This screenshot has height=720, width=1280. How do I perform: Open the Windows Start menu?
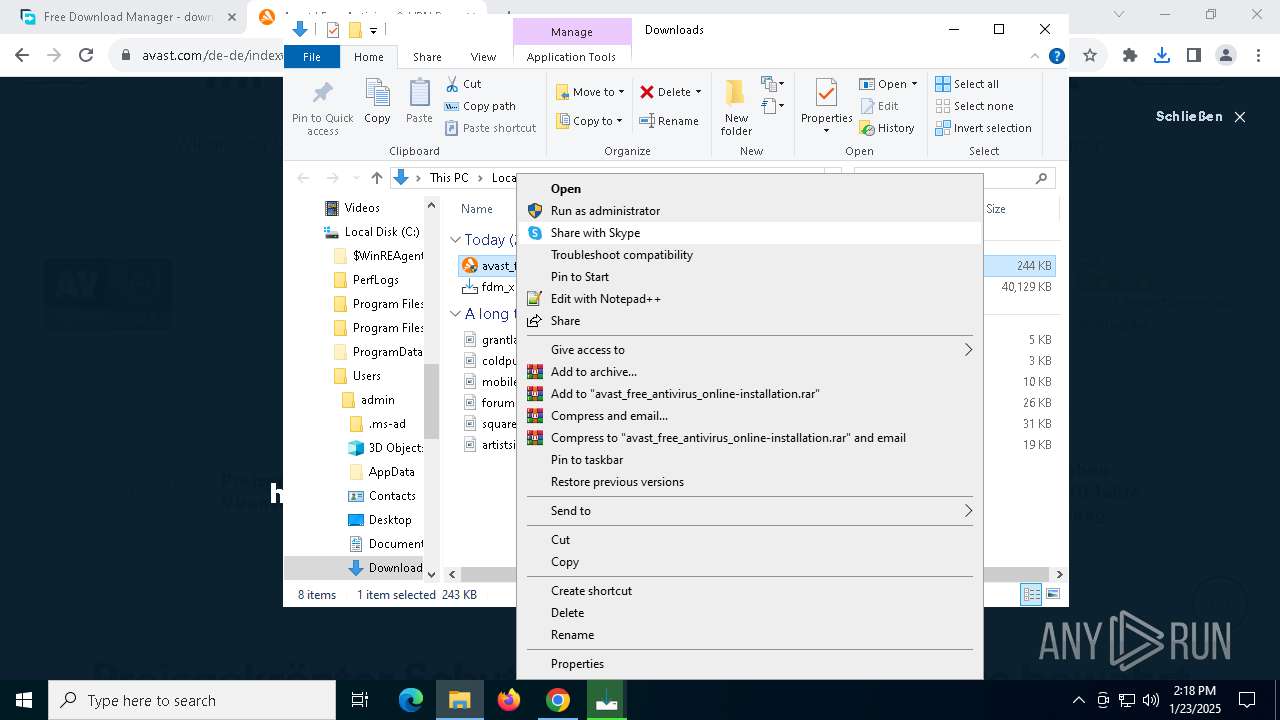tap(24, 700)
